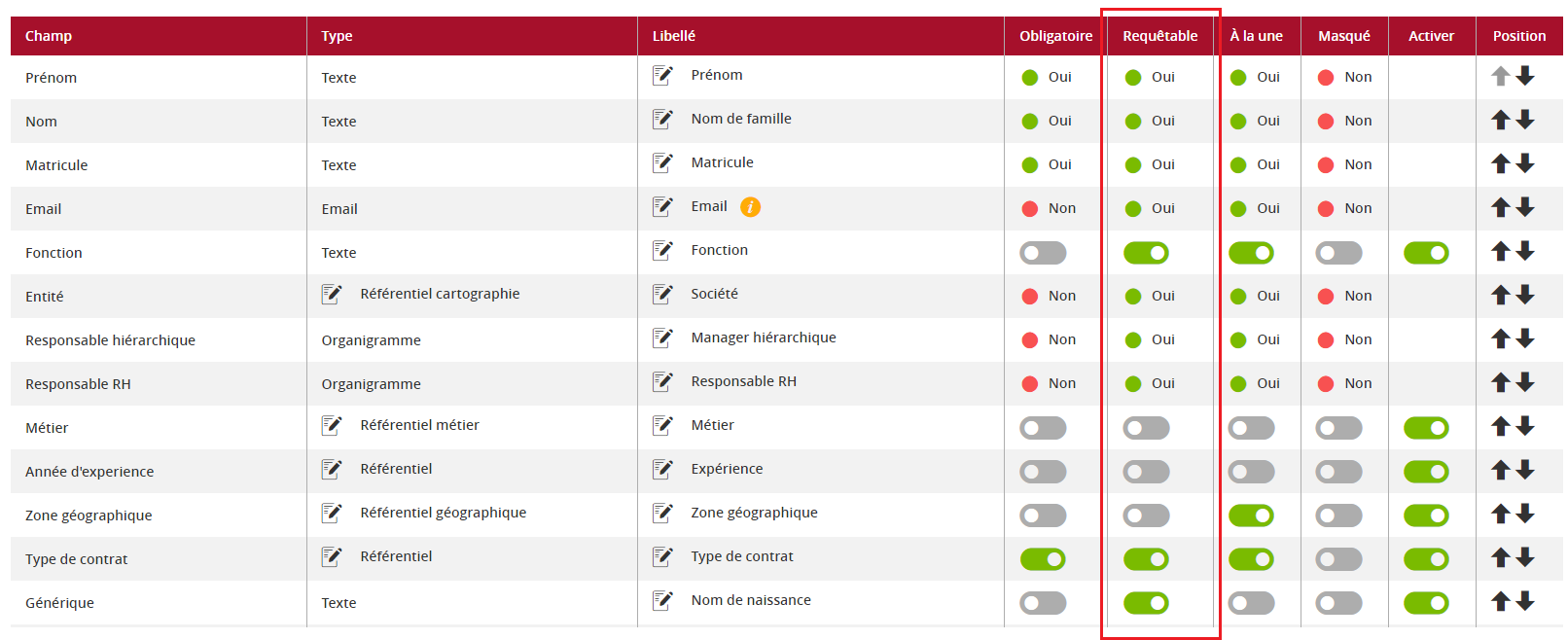Move the Fonction row down

click(x=1525, y=251)
